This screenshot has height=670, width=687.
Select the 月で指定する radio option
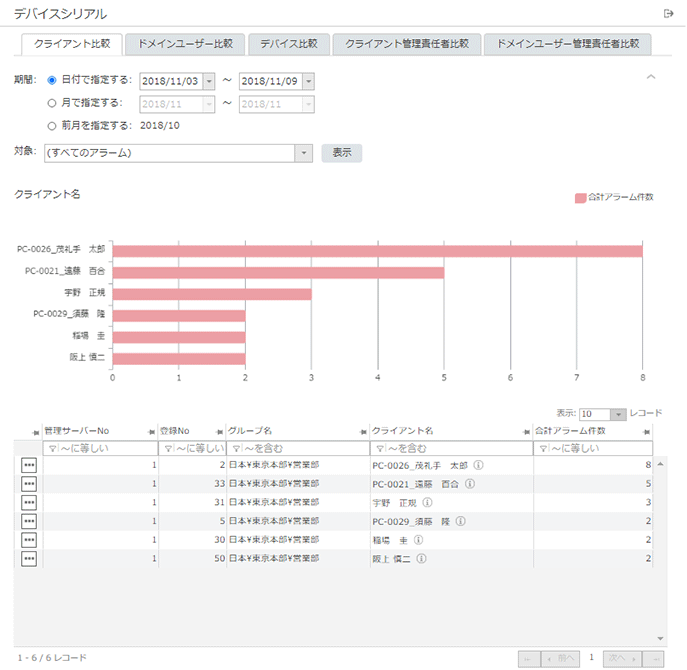tap(52, 102)
